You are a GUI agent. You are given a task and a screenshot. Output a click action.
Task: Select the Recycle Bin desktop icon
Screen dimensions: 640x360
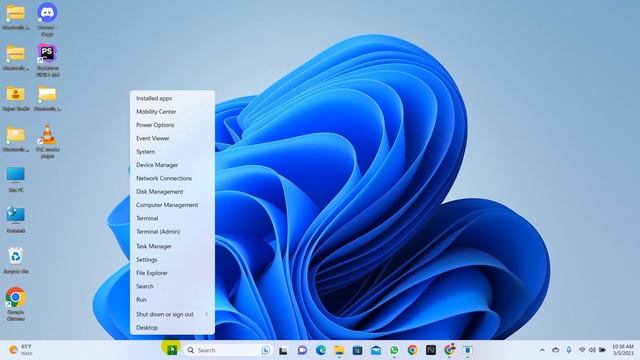[16, 260]
